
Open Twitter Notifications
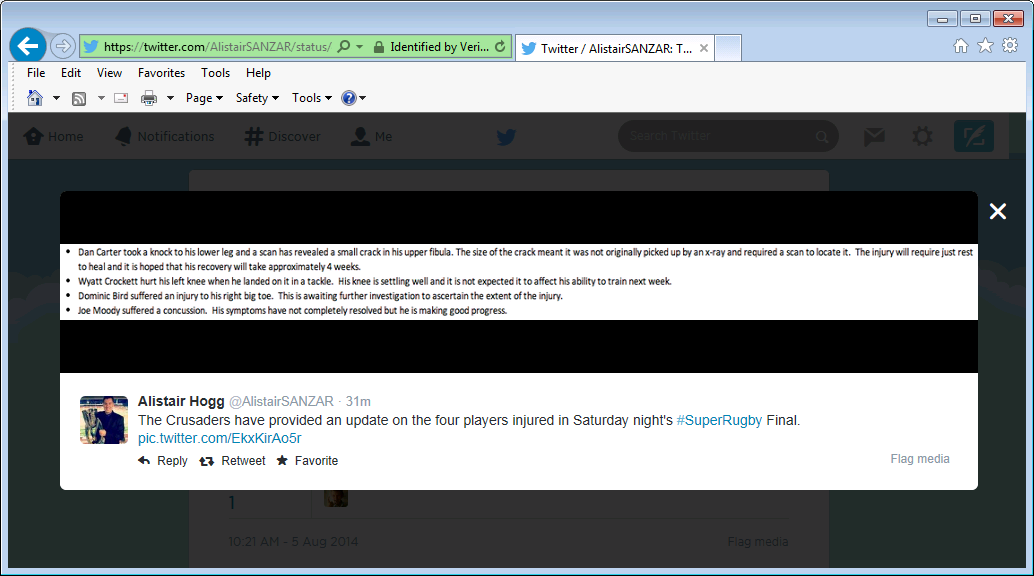click(x=164, y=137)
